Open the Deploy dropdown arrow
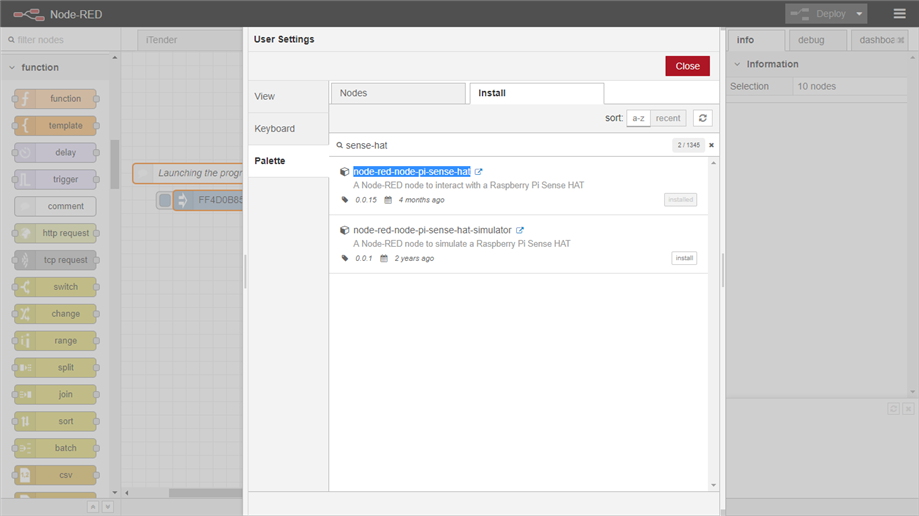The image size is (919, 516). [x=859, y=14]
